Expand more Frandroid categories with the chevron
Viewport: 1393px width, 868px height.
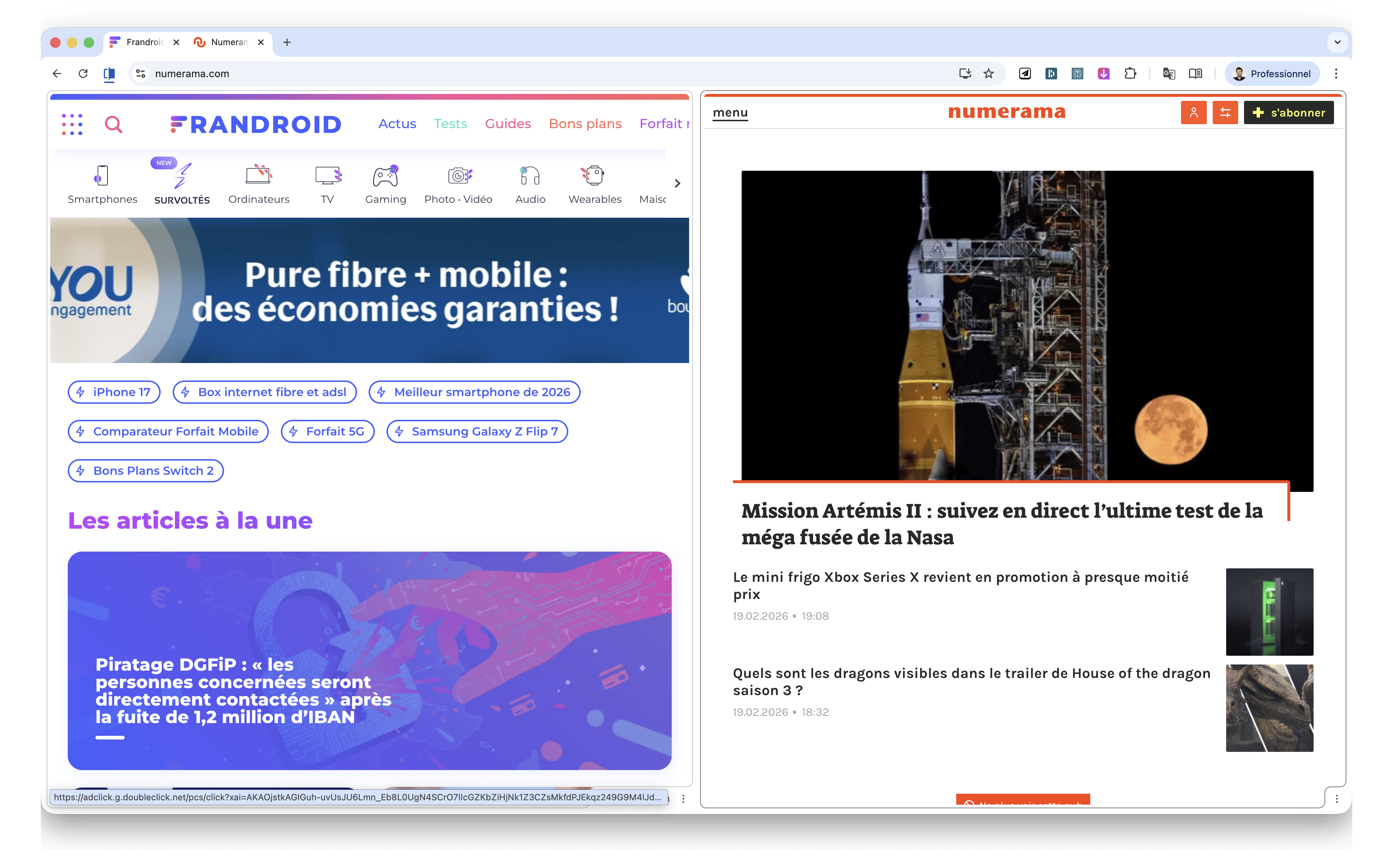click(x=677, y=183)
